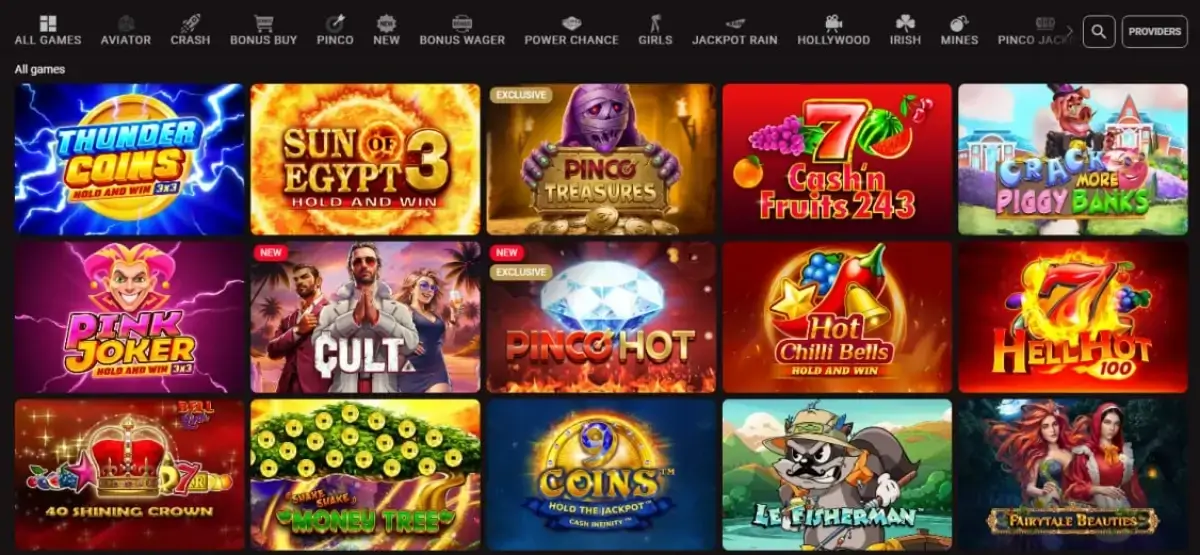Choose the Crash rocket category

[x=190, y=31]
